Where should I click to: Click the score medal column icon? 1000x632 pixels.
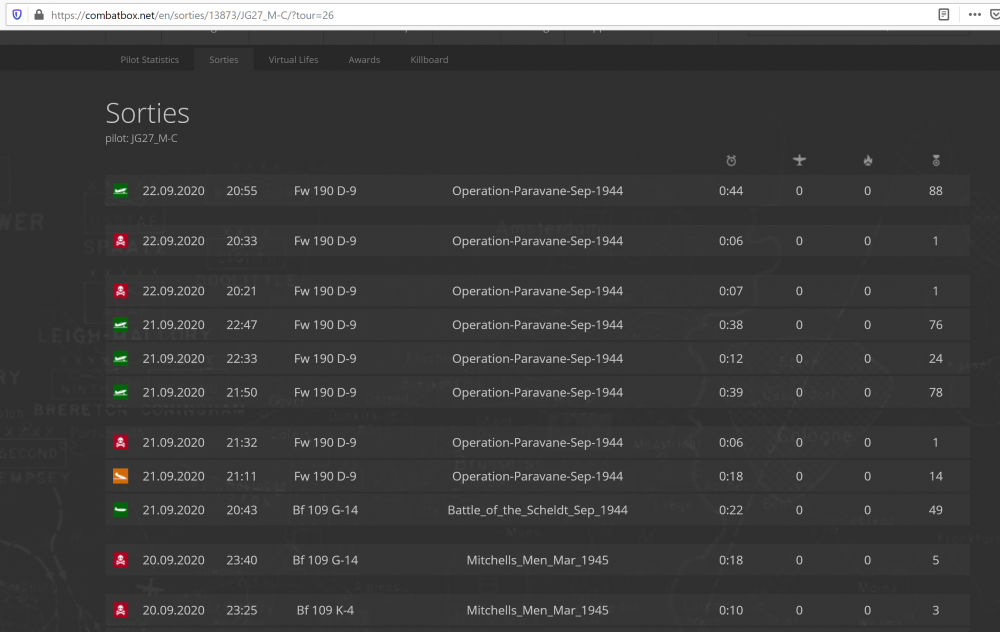pyautogui.click(x=936, y=160)
